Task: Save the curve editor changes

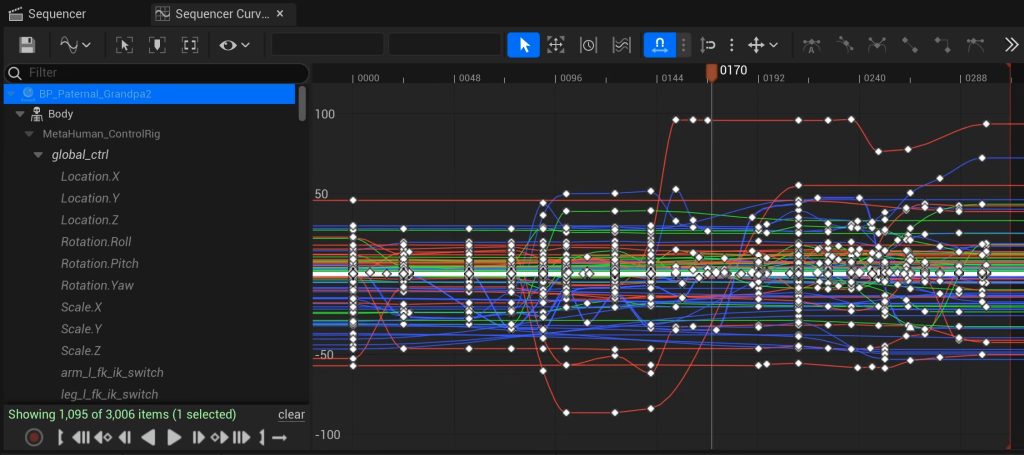Action: tap(27, 45)
